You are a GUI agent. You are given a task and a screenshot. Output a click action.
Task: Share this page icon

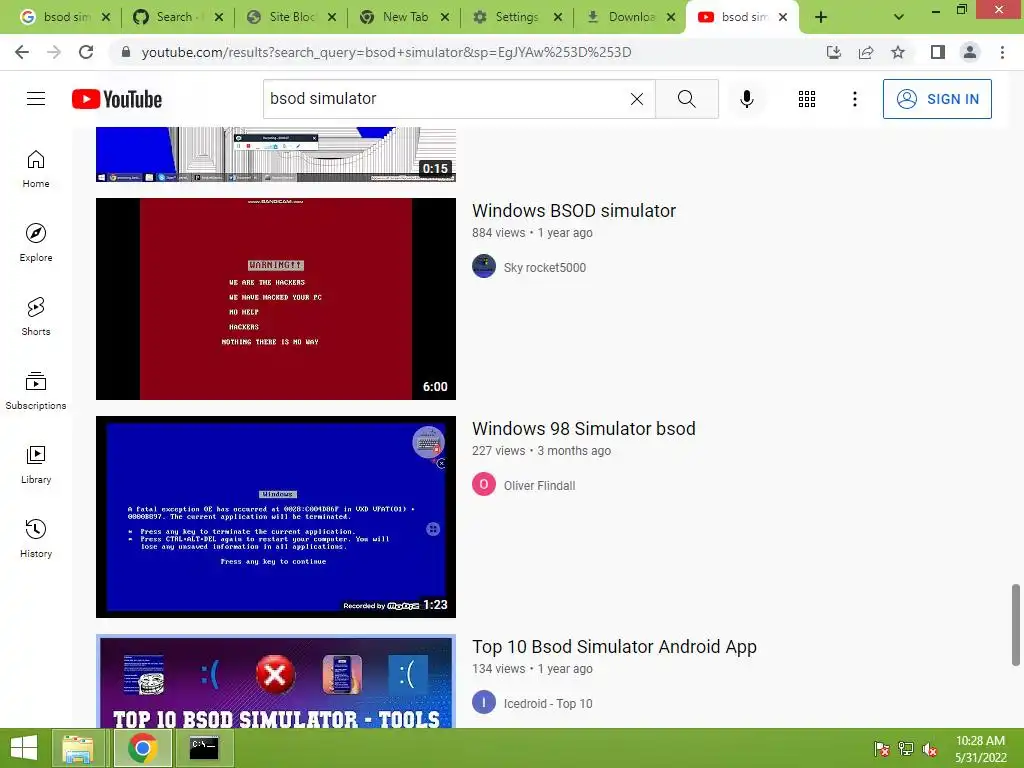coord(866,52)
